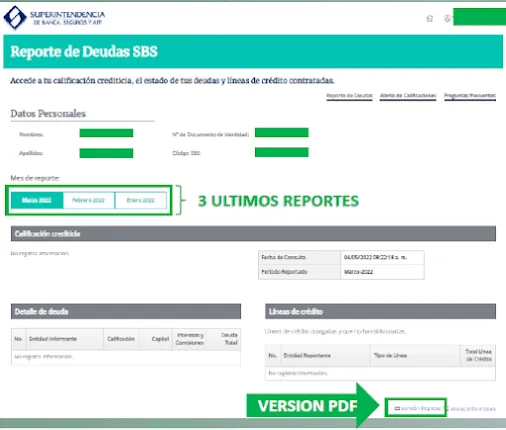The height and width of the screenshot is (430, 506).
Task: Click the 'Accede a tu calificación crediticia' subtitle
Action: 172,80
